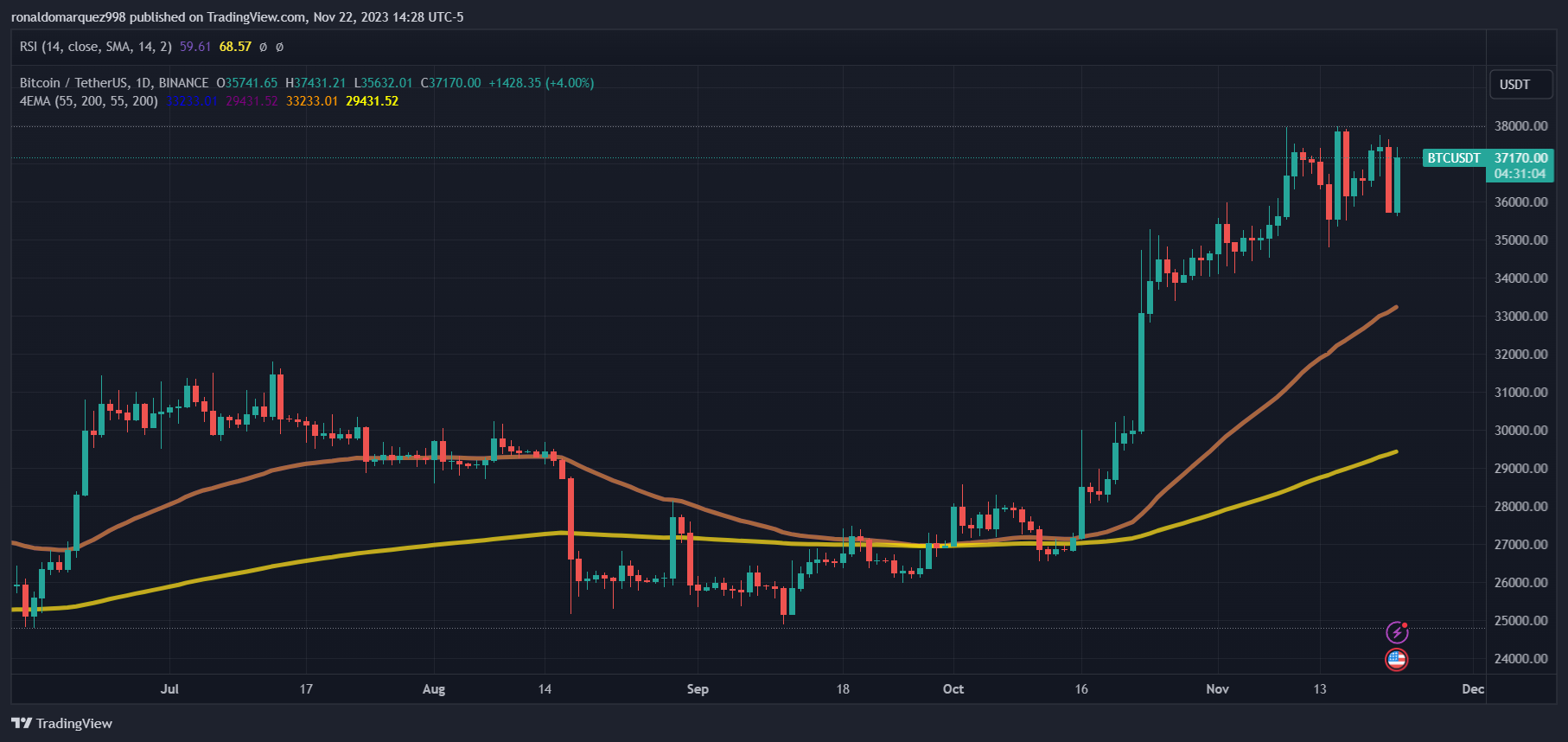Click the purple lightning bolt event icon

[x=1397, y=632]
